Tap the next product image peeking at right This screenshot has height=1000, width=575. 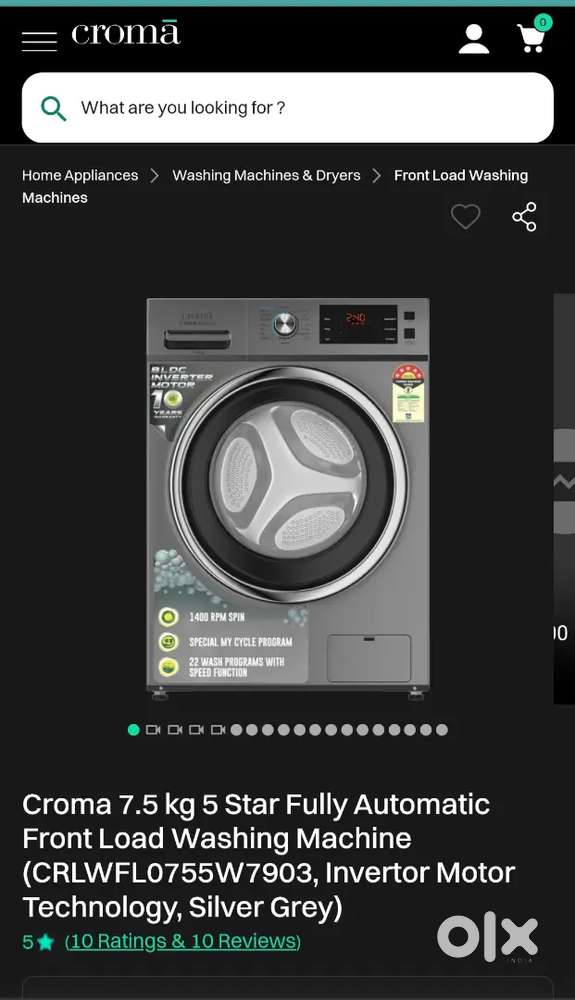pos(564,499)
